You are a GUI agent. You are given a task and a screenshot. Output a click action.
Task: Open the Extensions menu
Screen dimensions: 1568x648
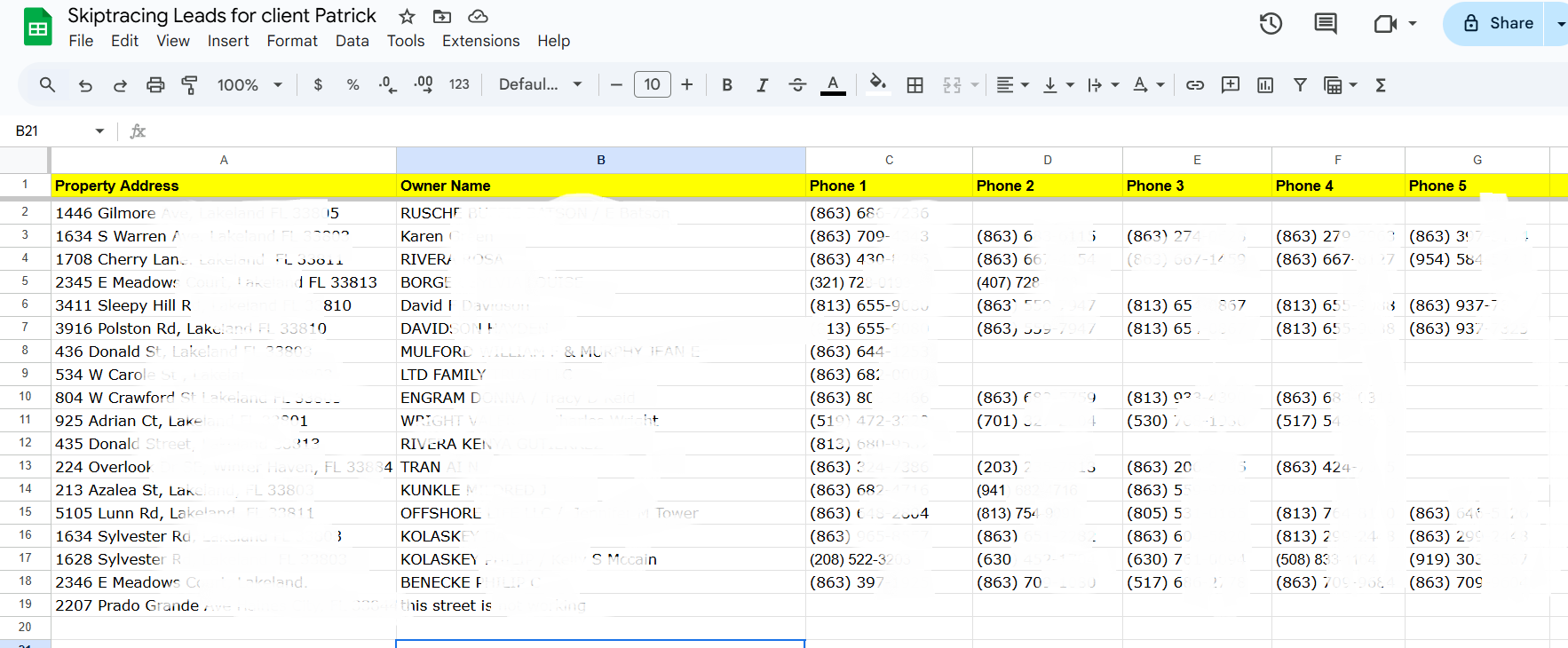tap(480, 41)
